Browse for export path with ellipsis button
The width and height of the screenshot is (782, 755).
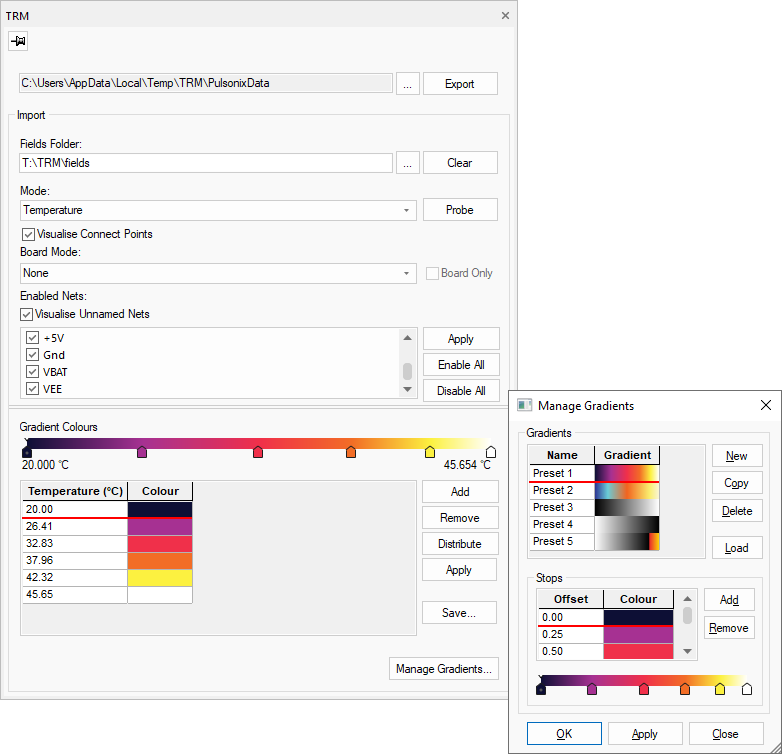406,84
